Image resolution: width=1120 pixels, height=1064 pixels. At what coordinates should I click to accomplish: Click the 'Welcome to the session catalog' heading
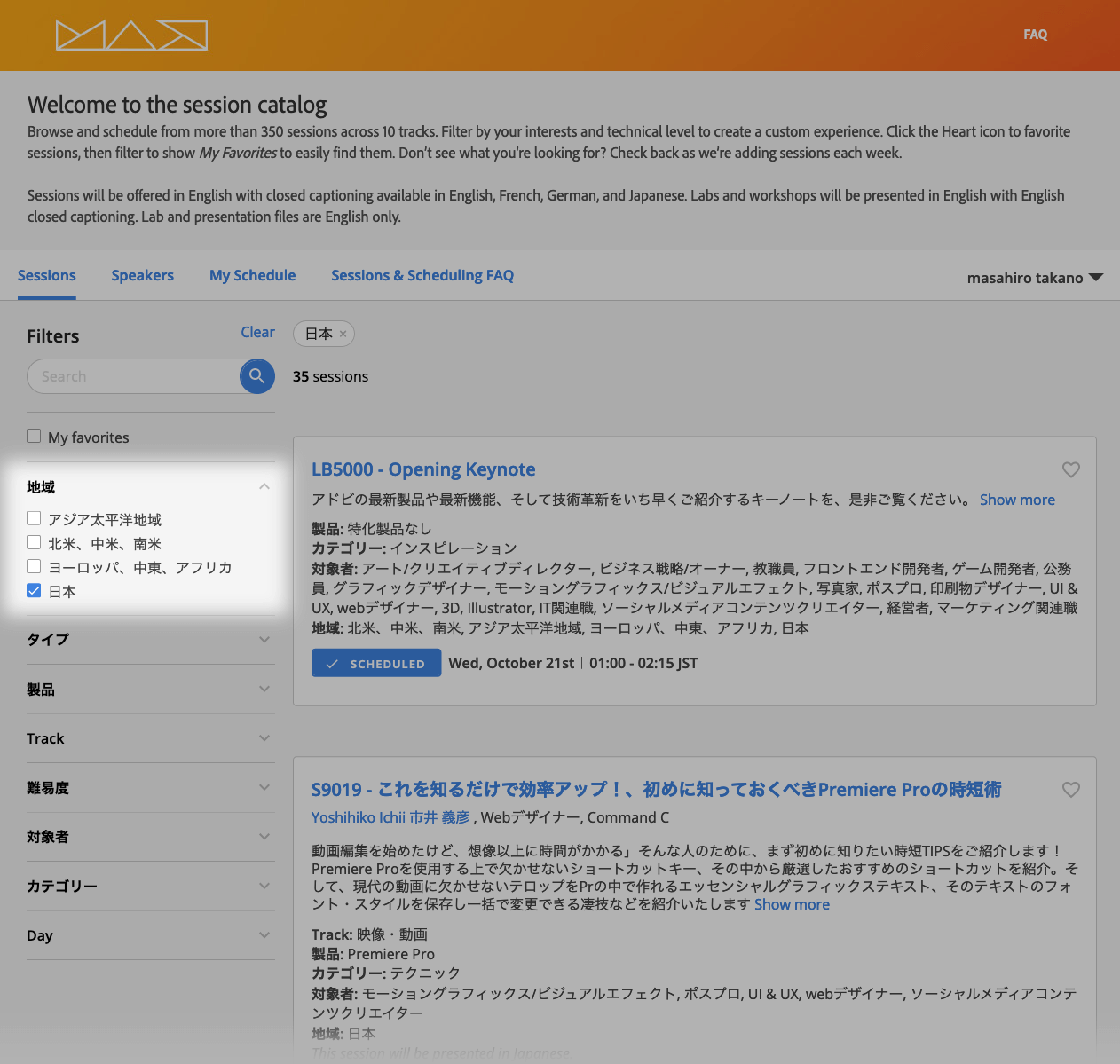(177, 105)
